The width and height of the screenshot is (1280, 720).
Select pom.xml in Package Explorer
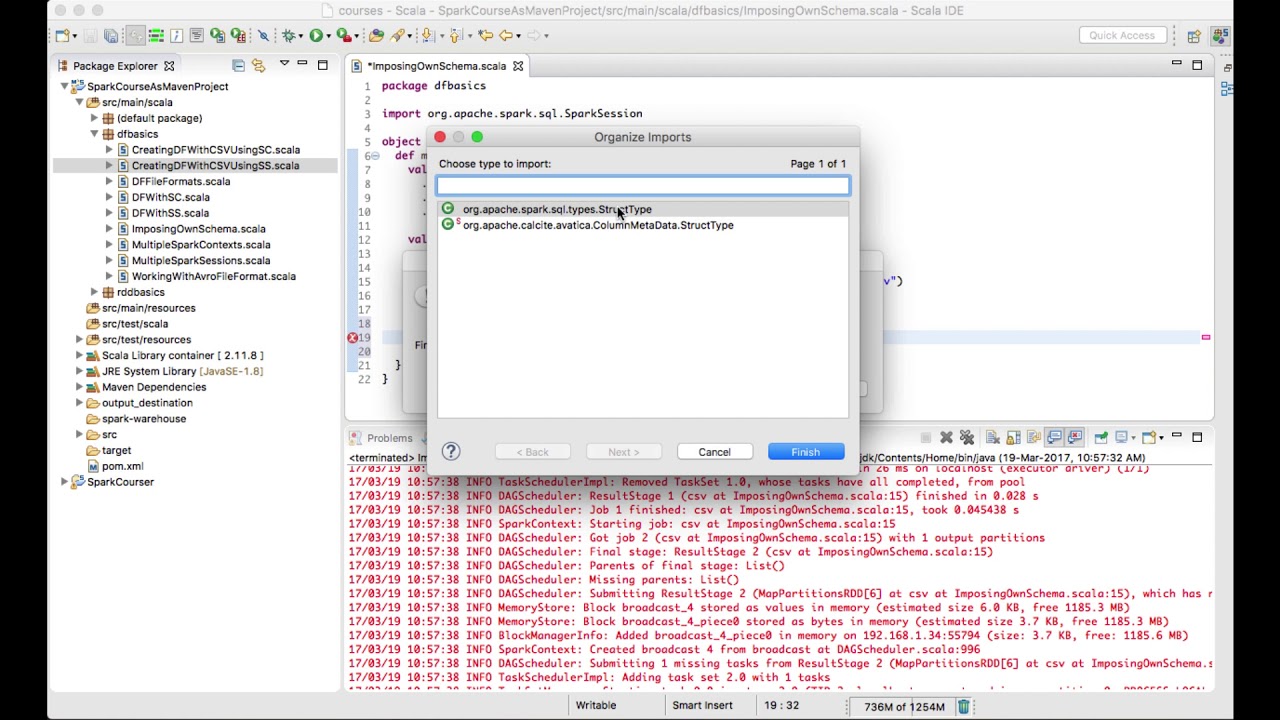(122, 466)
